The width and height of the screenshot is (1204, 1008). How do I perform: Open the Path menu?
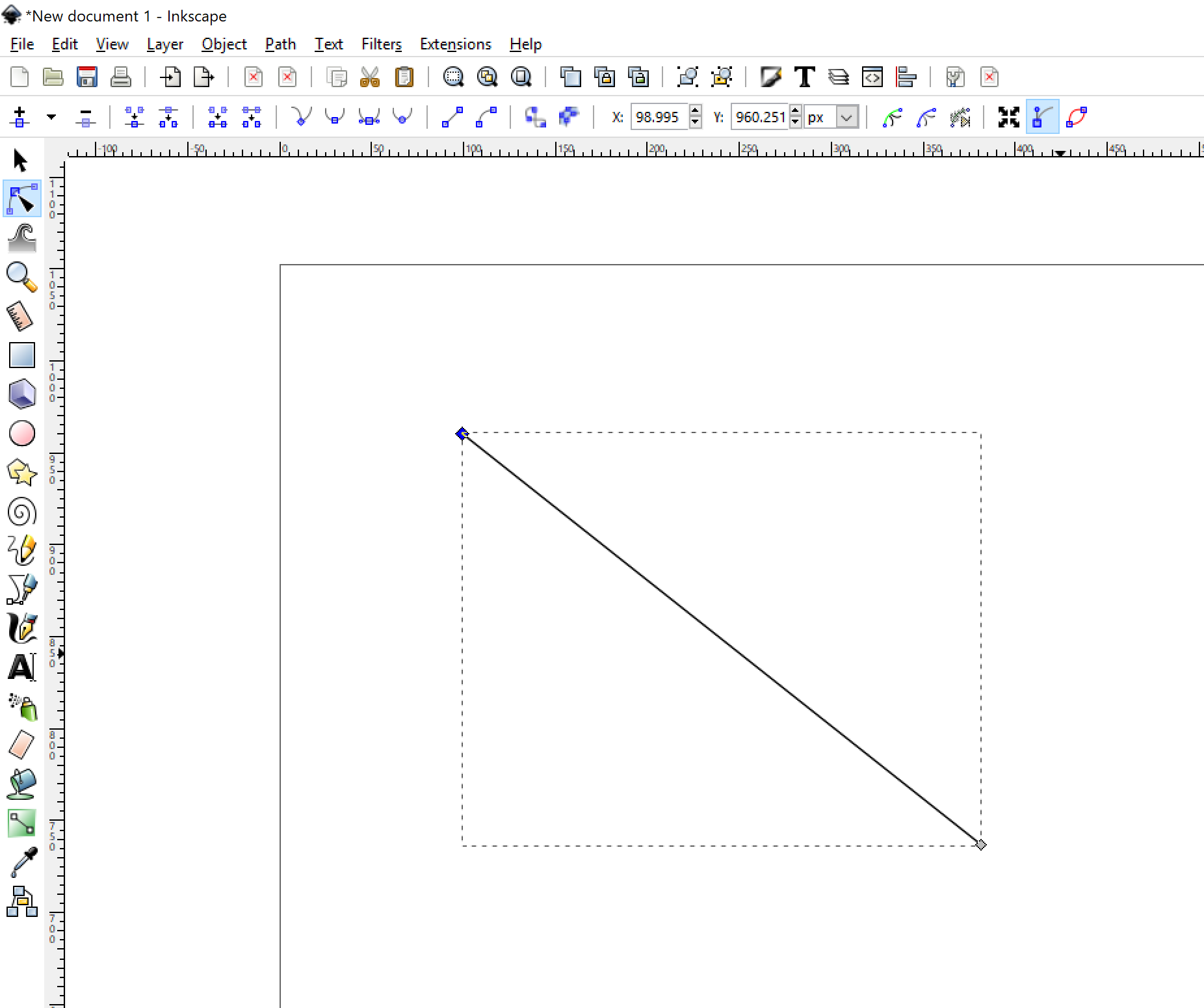tap(280, 44)
